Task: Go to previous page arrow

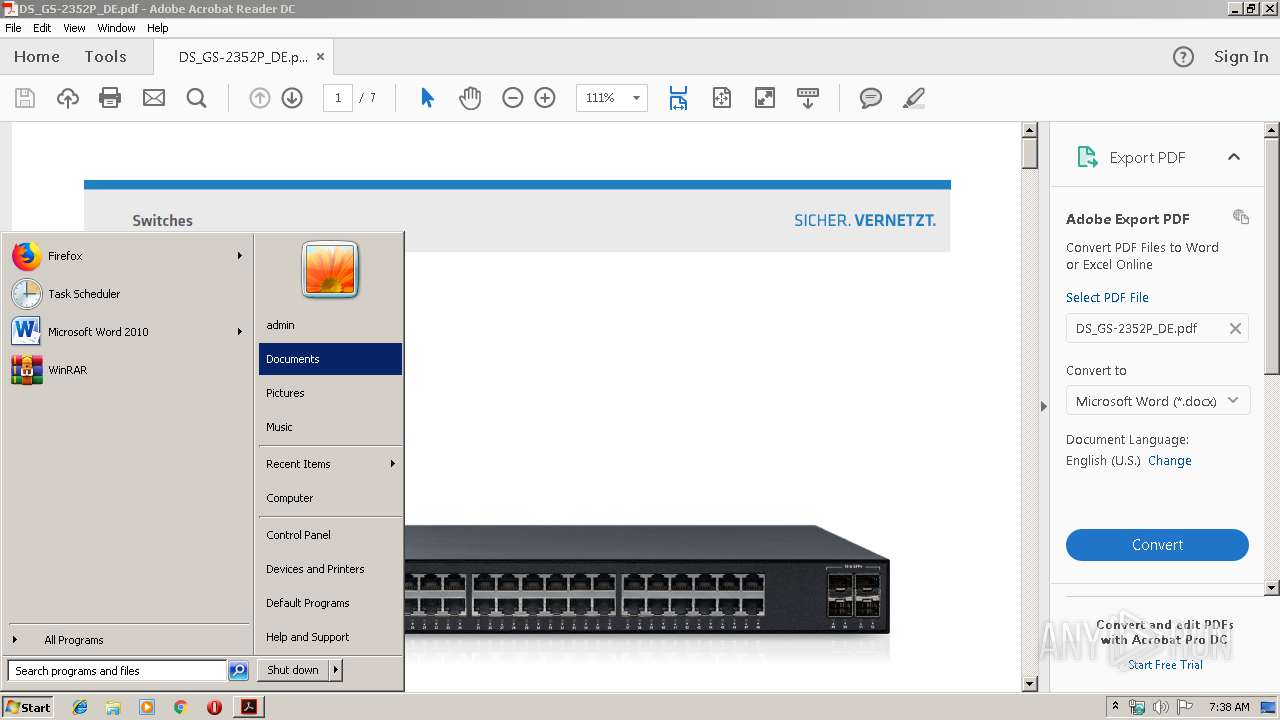Action: [x=260, y=98]
